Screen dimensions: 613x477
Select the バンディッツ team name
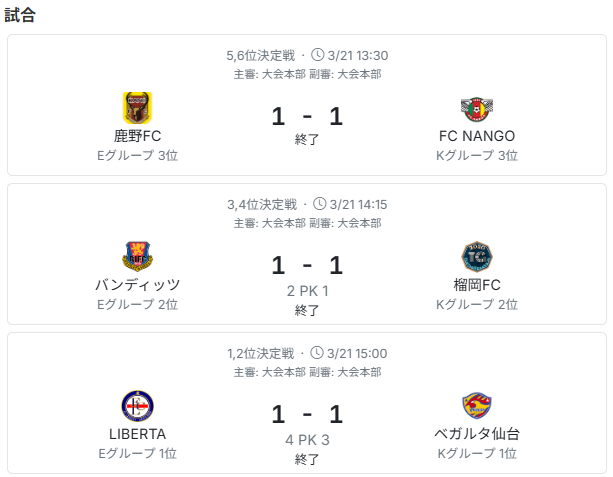137,285
